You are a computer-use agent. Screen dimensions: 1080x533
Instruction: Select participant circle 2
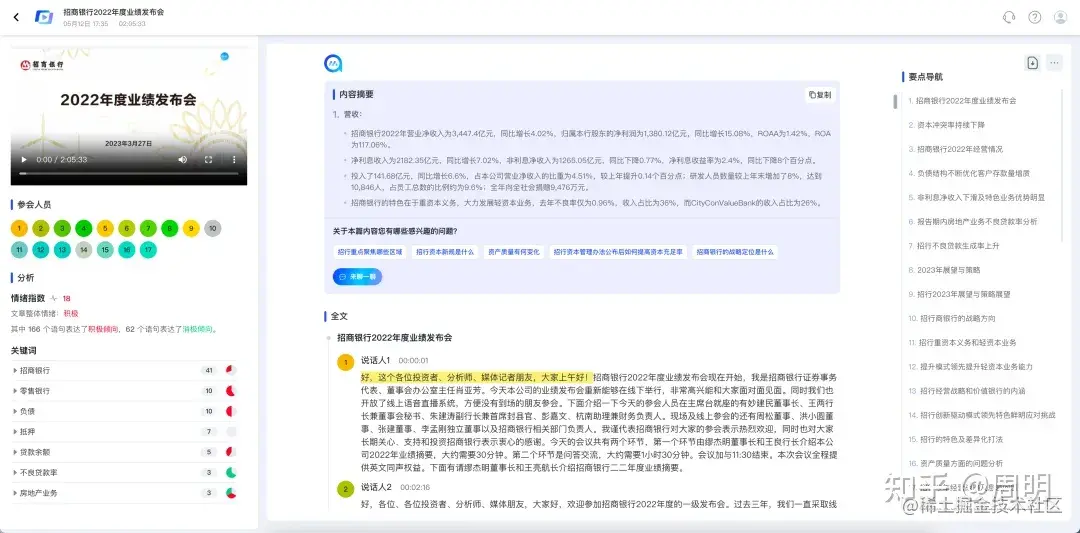point(41,229)
